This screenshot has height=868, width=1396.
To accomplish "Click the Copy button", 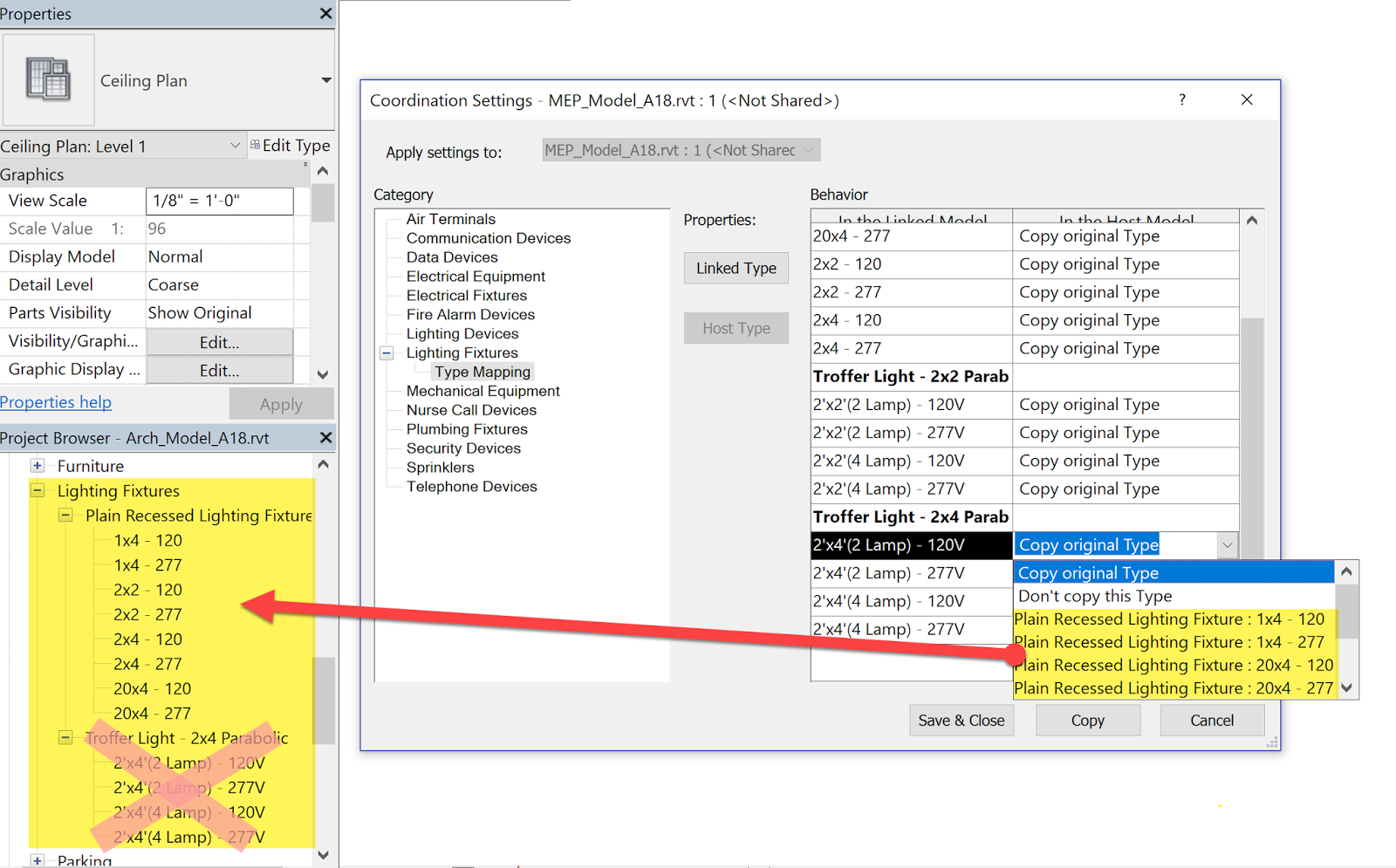I will [x=1087, y=720].
